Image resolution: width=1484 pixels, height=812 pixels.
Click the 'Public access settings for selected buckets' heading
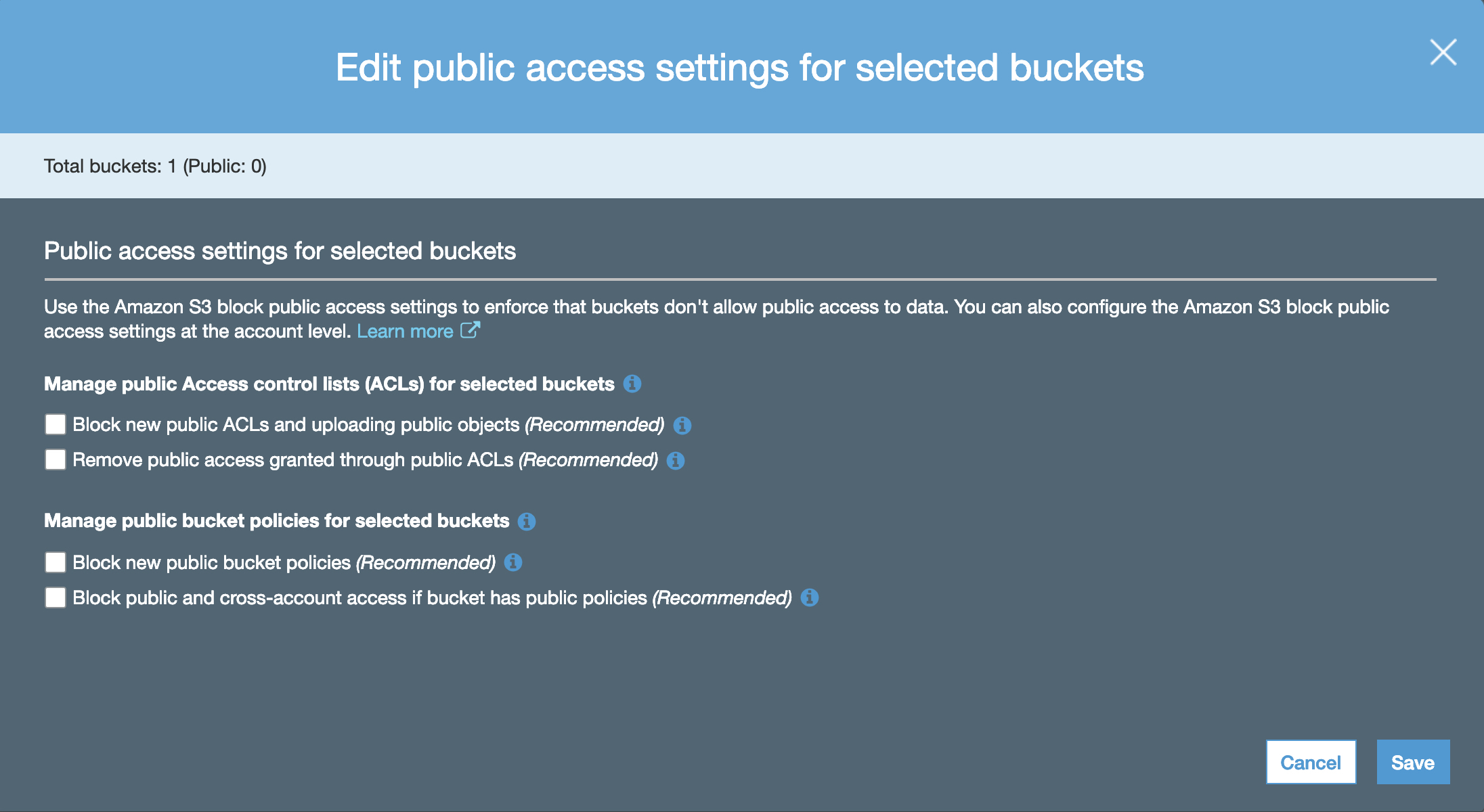(280, 251)
